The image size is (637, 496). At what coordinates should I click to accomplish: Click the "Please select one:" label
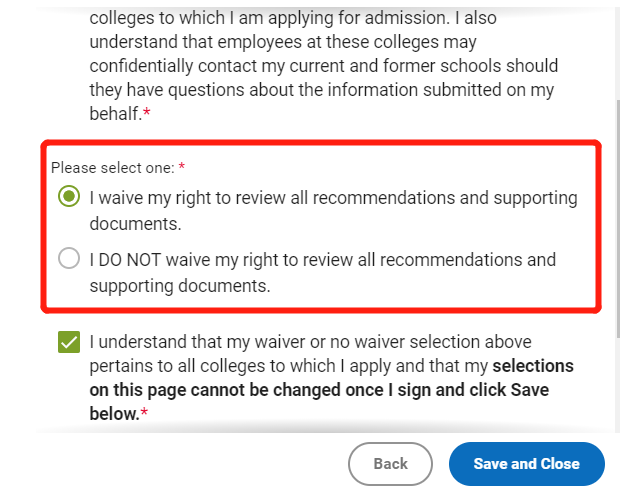tap(113, 168)
